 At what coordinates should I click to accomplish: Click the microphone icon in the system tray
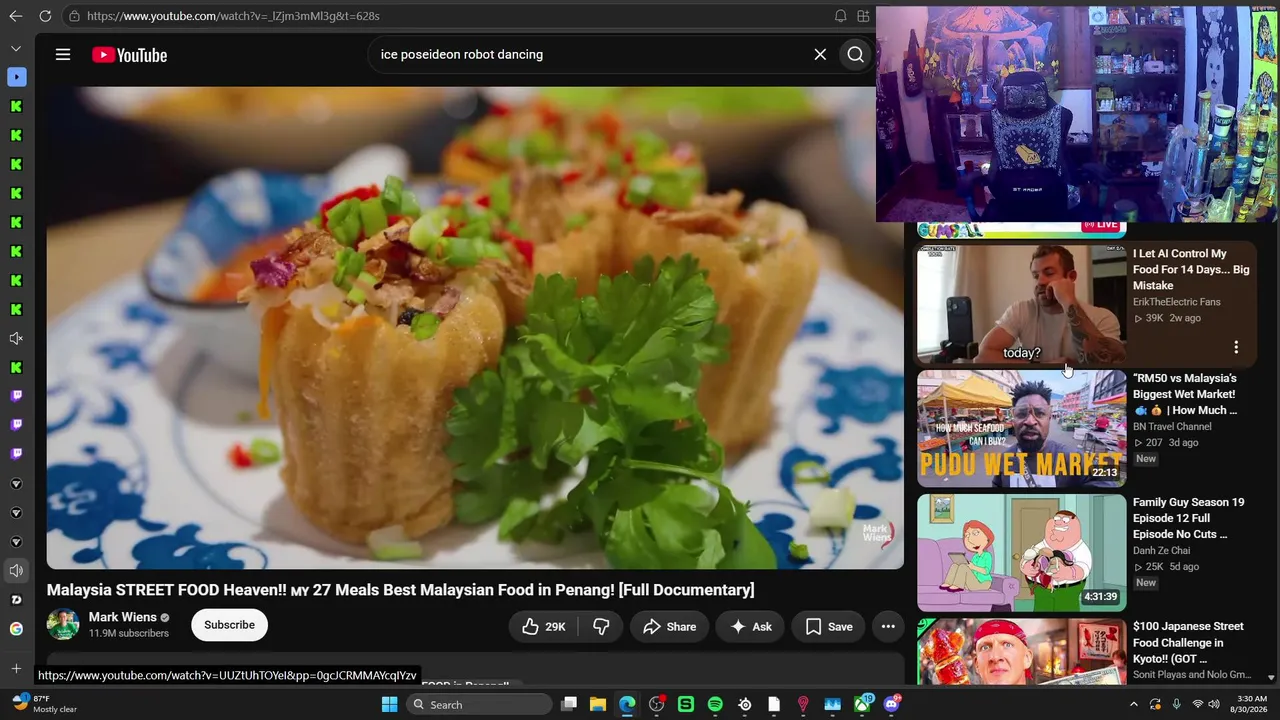pyautogui.click(x=1177, y=705)
